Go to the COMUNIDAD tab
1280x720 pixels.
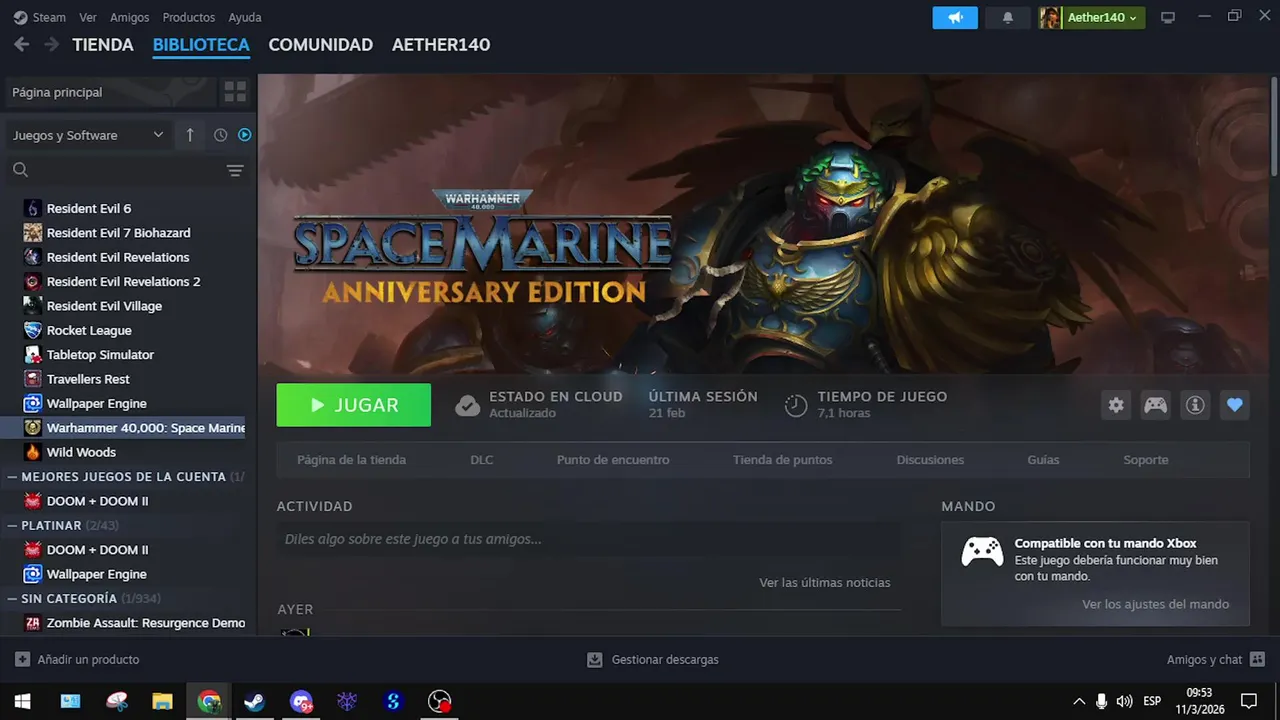point(321,45)
